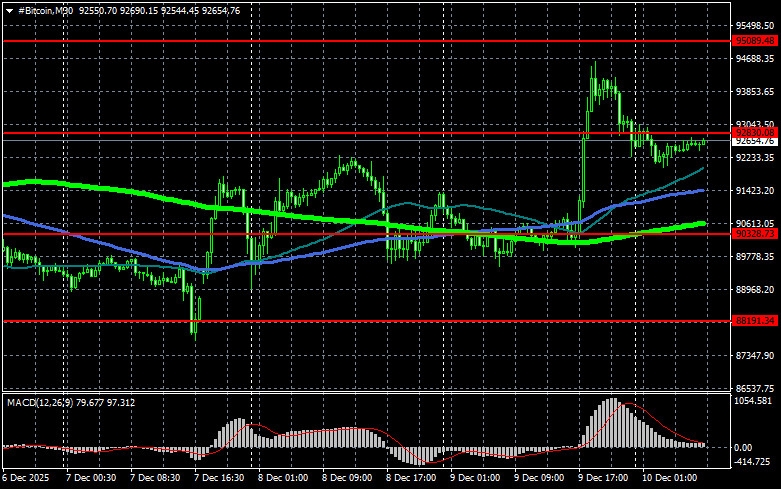
Task: Click the 9 Dec 01:00 time axis label
Action: point(475,478)
